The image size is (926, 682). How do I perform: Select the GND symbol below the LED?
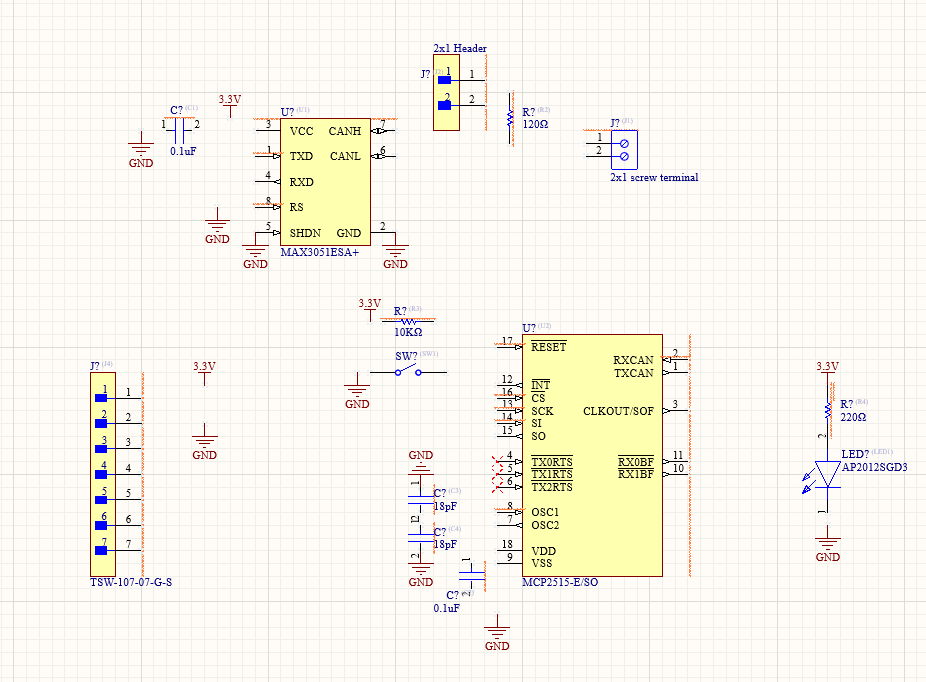point(827,548)
